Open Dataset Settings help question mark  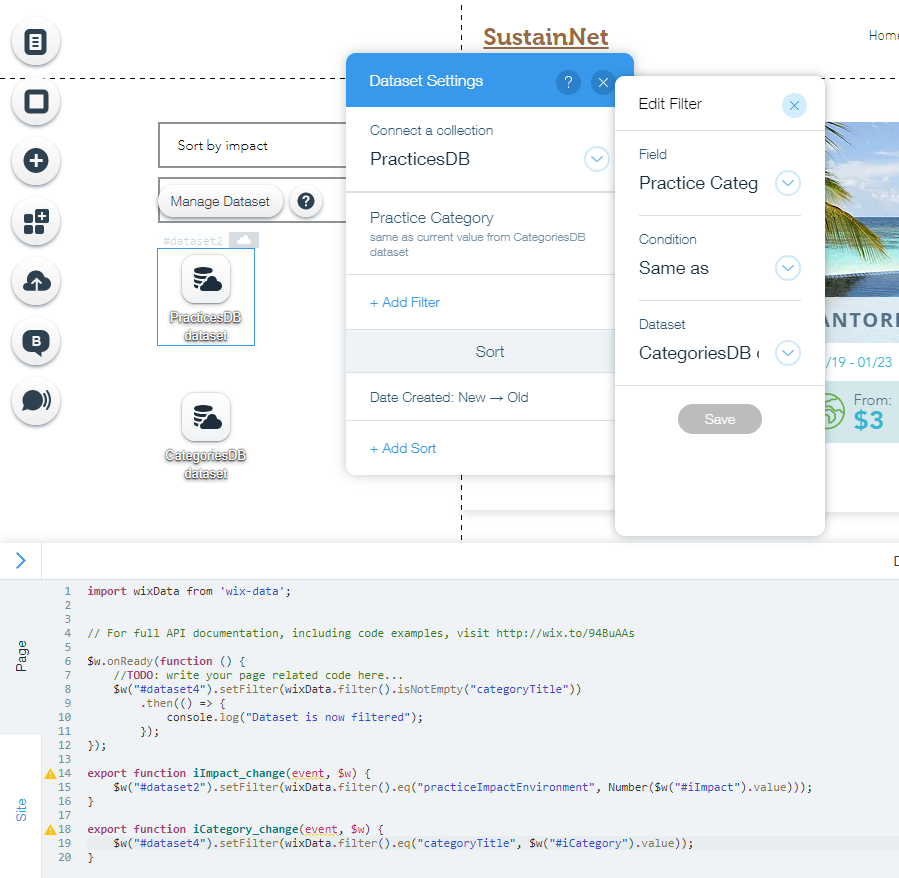pos(568,83)
